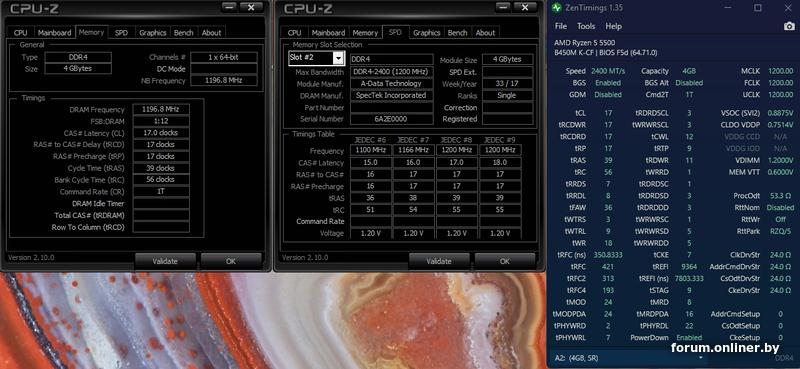Minimize the CPU-Z SPD window

pyautogui.click(x=504, y=7)
